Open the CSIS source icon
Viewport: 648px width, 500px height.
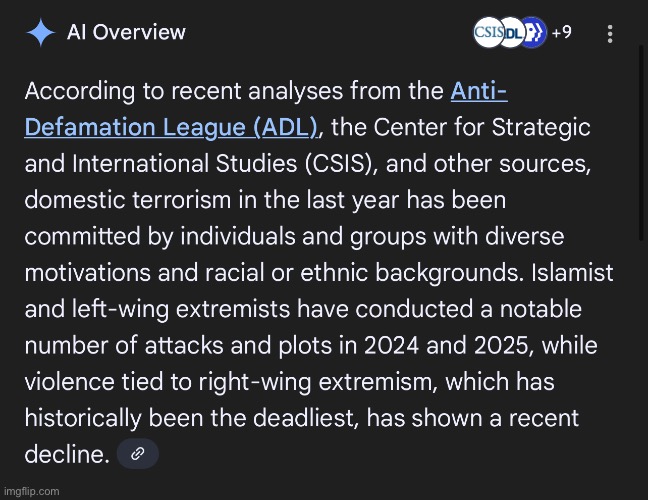pyautogui.click(x=488, y=32)
